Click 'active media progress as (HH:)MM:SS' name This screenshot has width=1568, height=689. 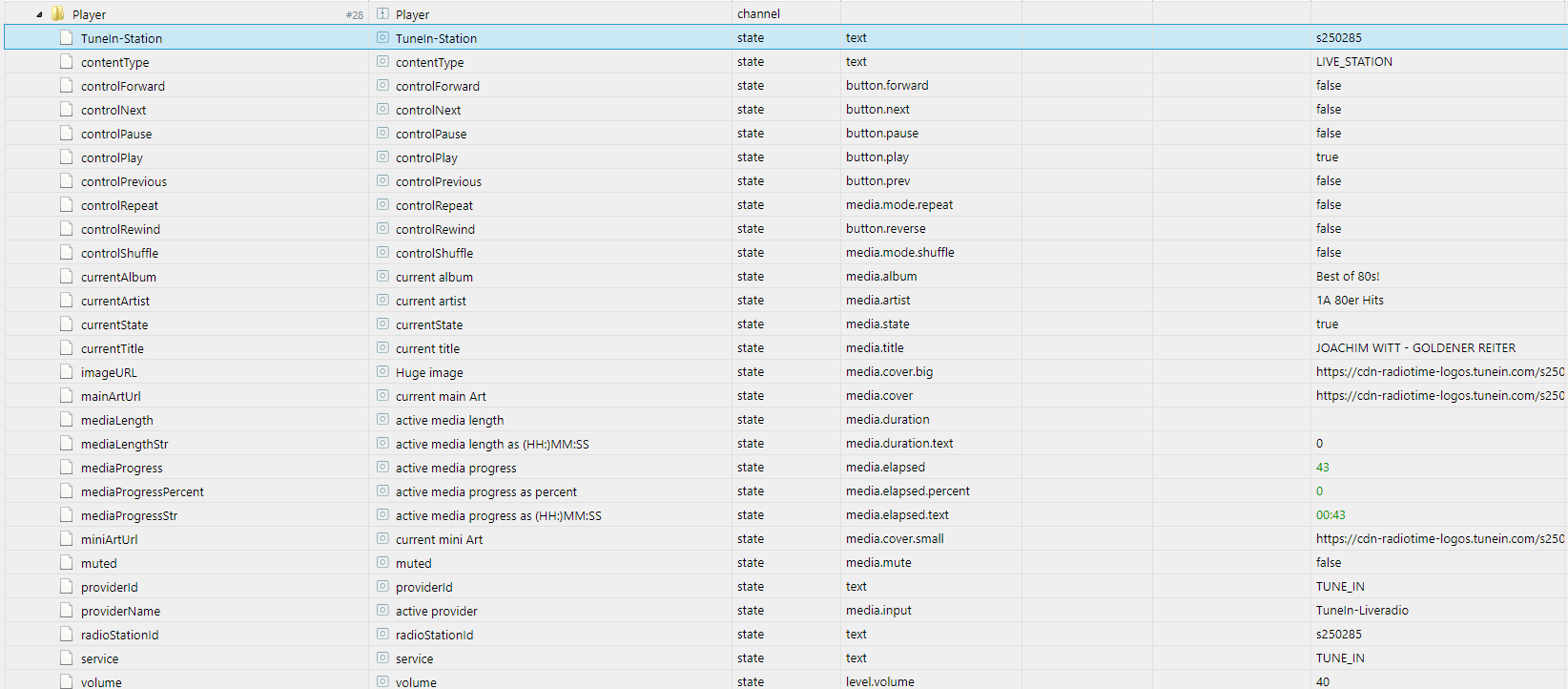coord(498,515)
